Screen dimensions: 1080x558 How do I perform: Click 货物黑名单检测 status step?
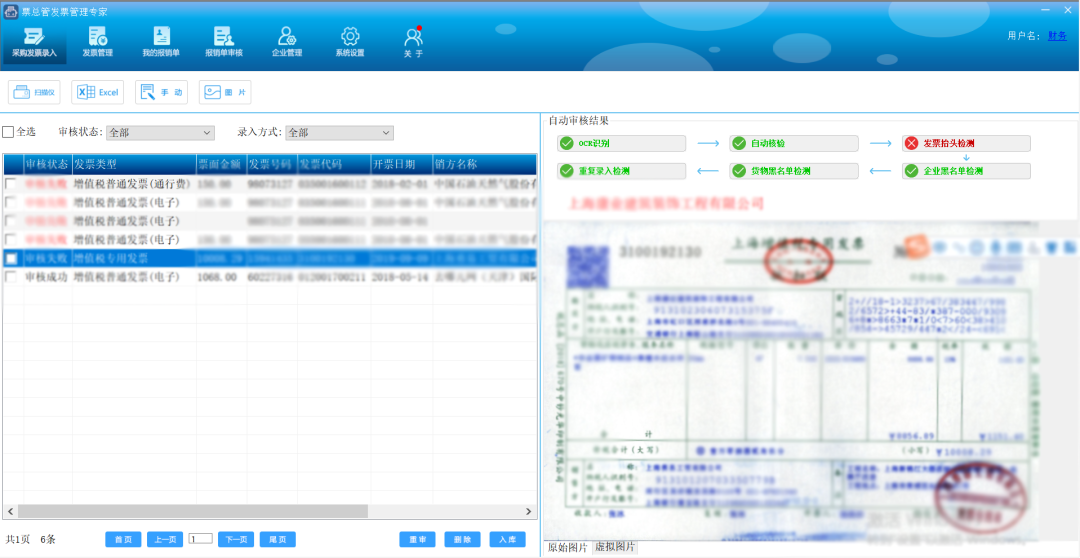coord(794,171)
